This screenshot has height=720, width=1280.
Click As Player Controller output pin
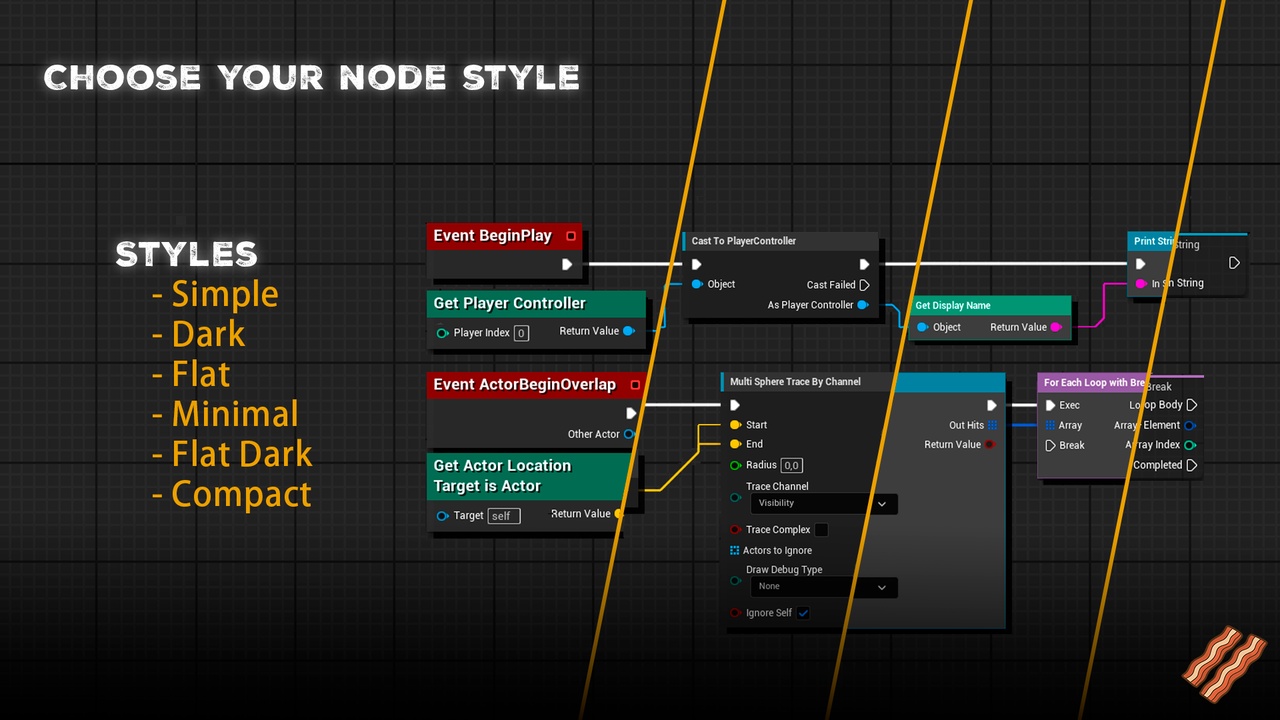862,305
